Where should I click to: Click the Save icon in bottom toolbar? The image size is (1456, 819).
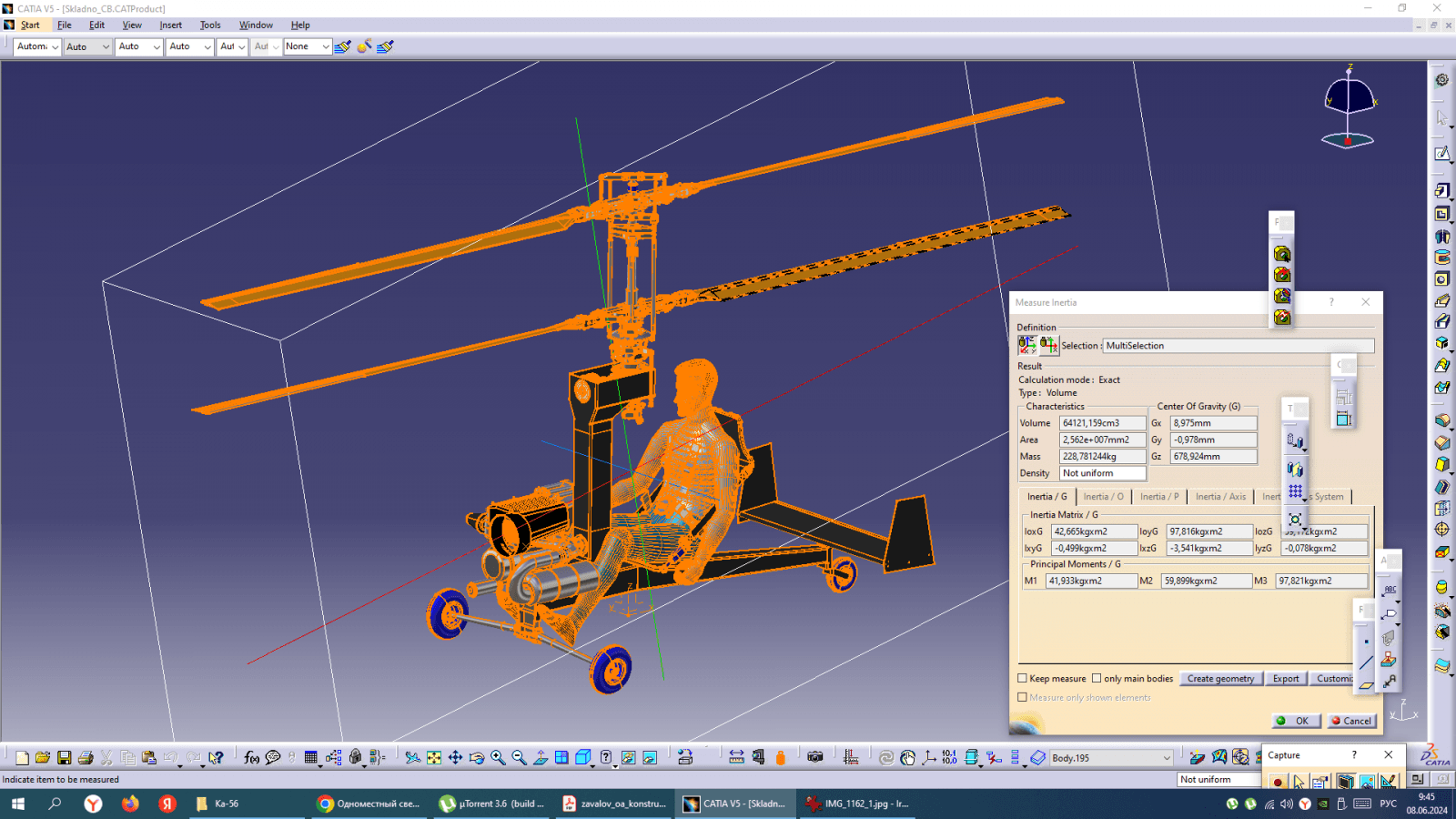(x=64, y=757)
